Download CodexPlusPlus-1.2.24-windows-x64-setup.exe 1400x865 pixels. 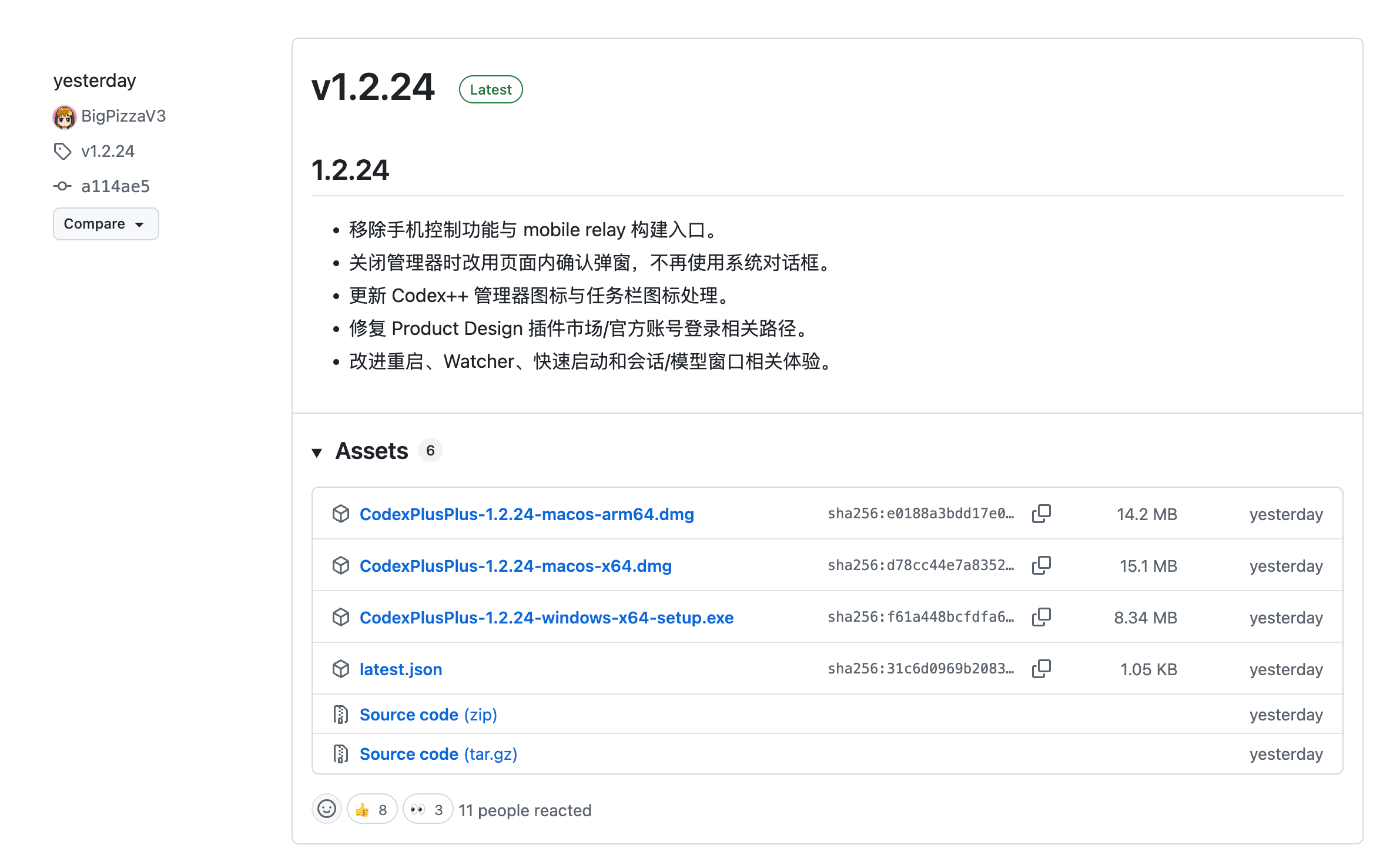pyautogui.click(x=547, y=618)
